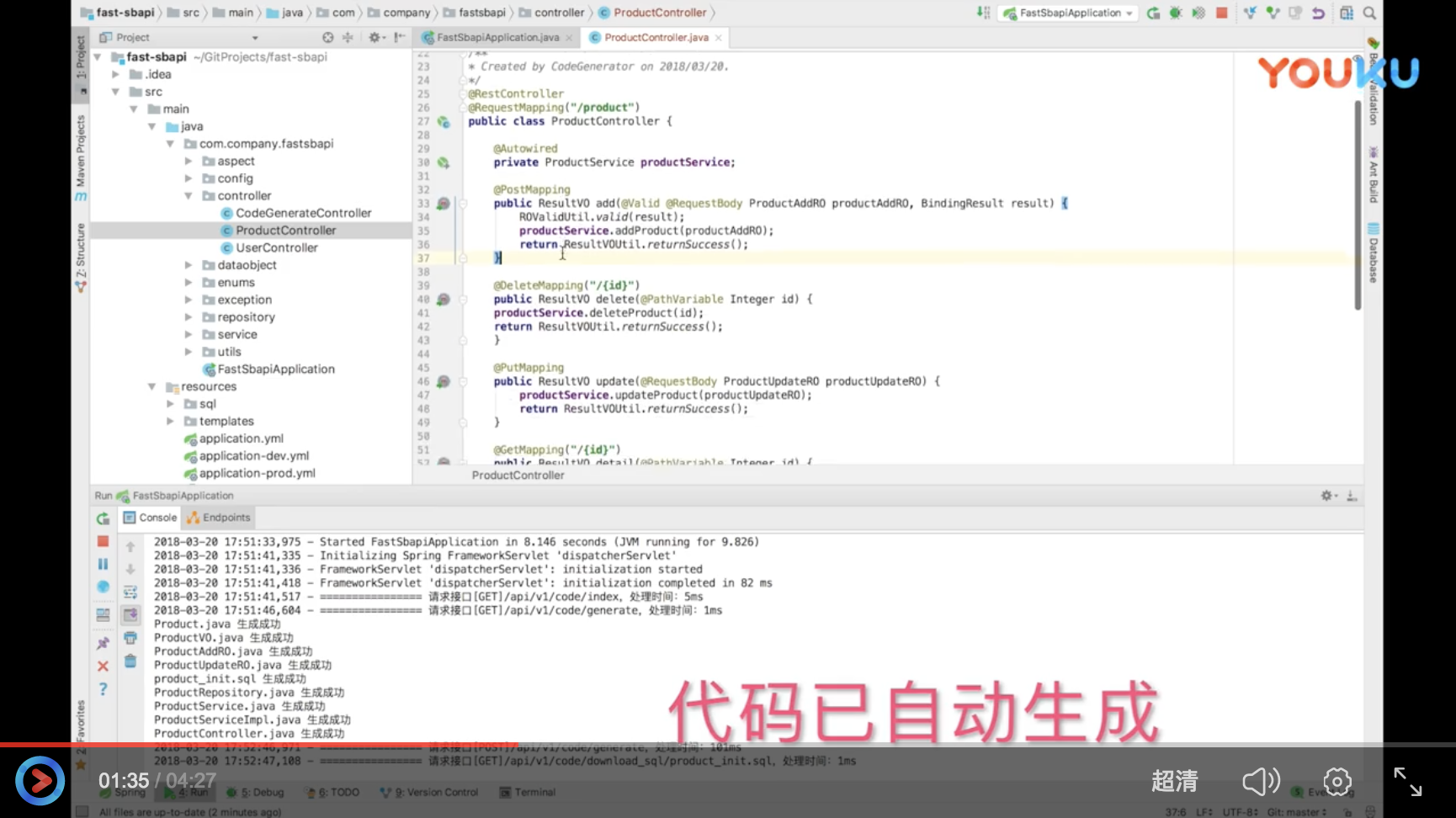Viewport: 1456px width, 818px height.
Task: Toggle Youku video play/pause button
Action: pos(40,781)
